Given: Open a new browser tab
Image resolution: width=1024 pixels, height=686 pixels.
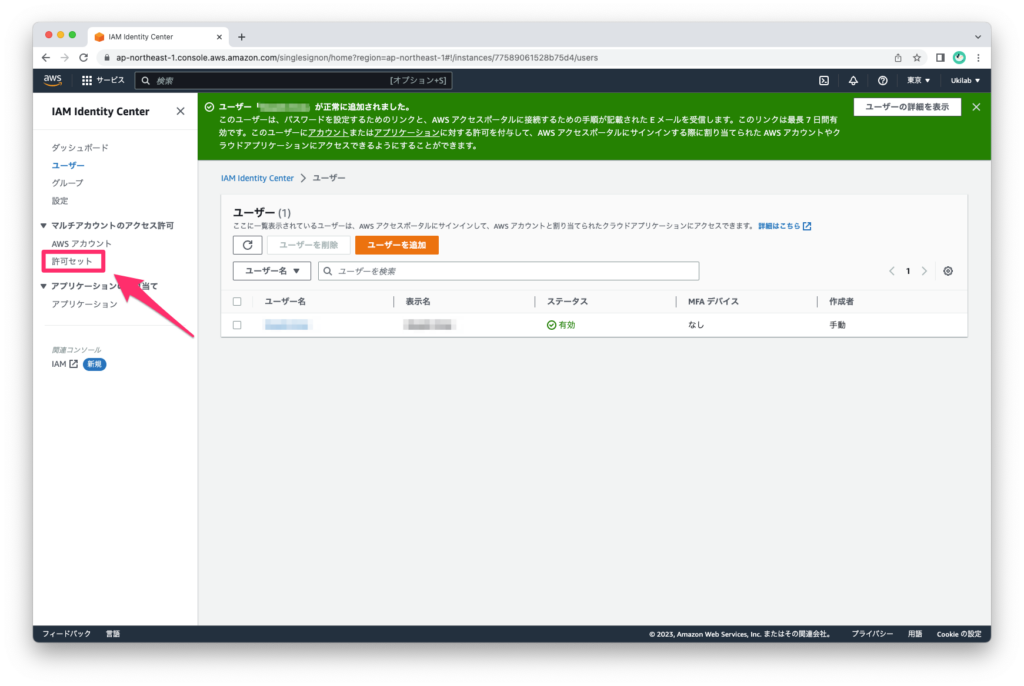Looking at the screenshot, I should 242,37.
